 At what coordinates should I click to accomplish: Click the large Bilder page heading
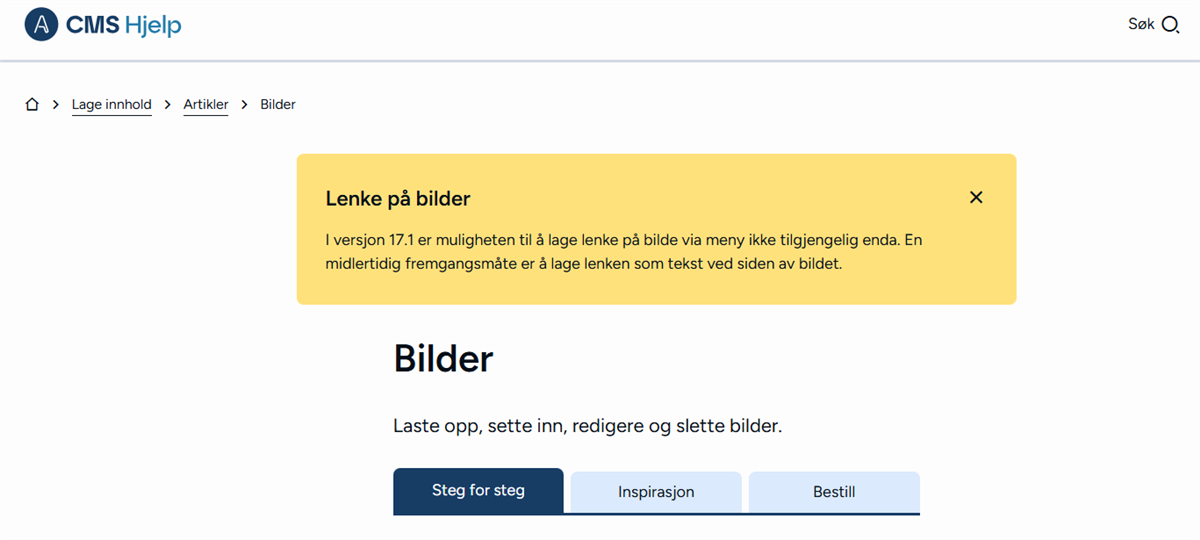(x=443, y=359)
